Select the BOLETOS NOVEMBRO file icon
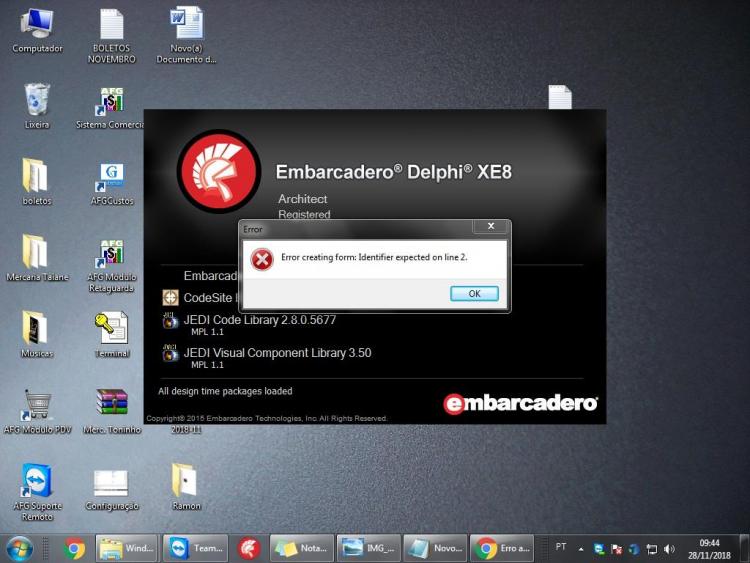Screen dimensions: 750x563 pyautogui.click(x=112, y=36)
